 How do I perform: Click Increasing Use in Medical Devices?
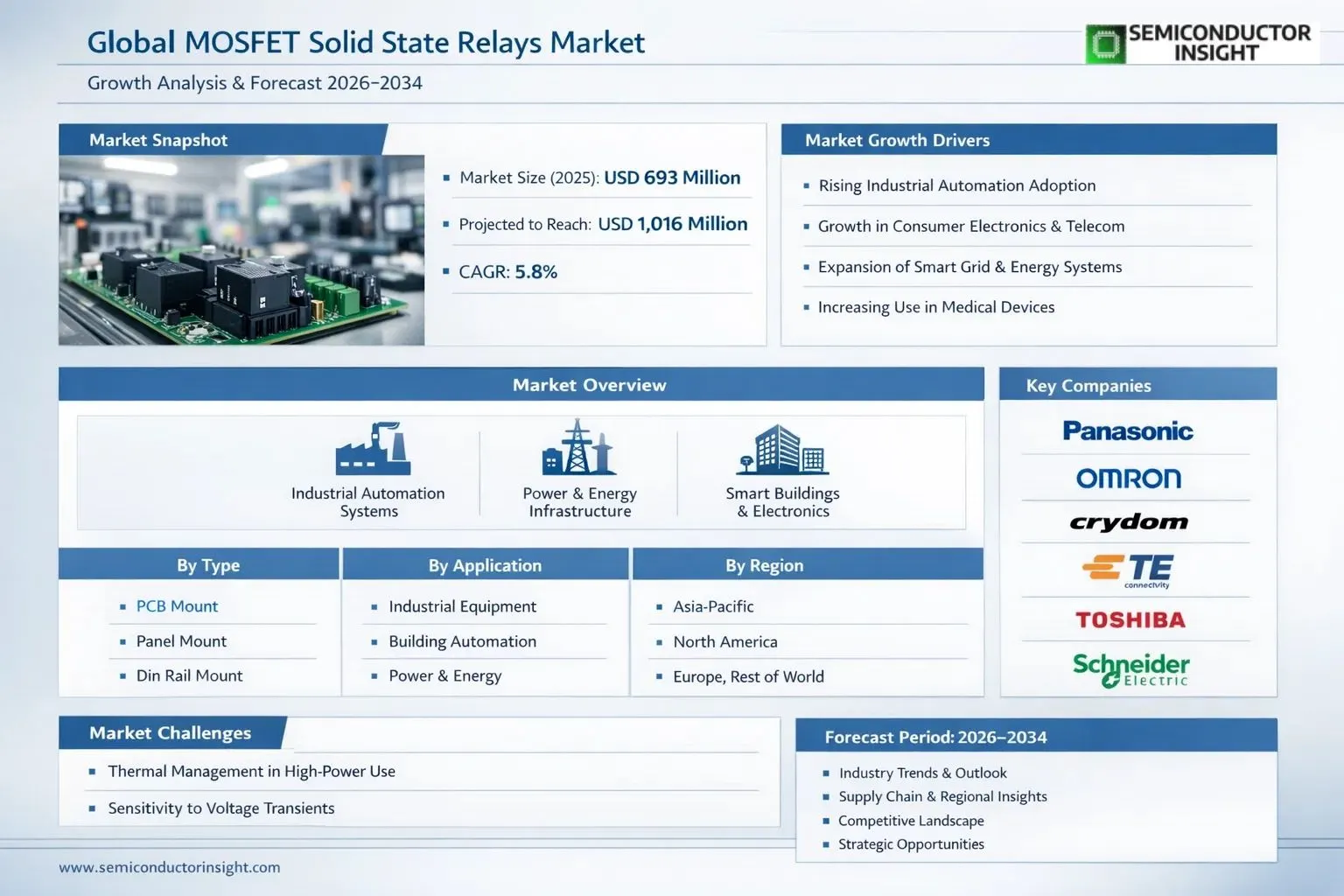click(x=936, y=307)
